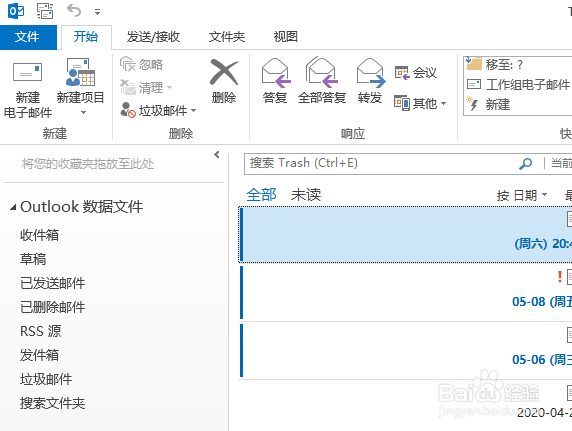
Task: Open the message dated 05-06
Action: (406, 351)
